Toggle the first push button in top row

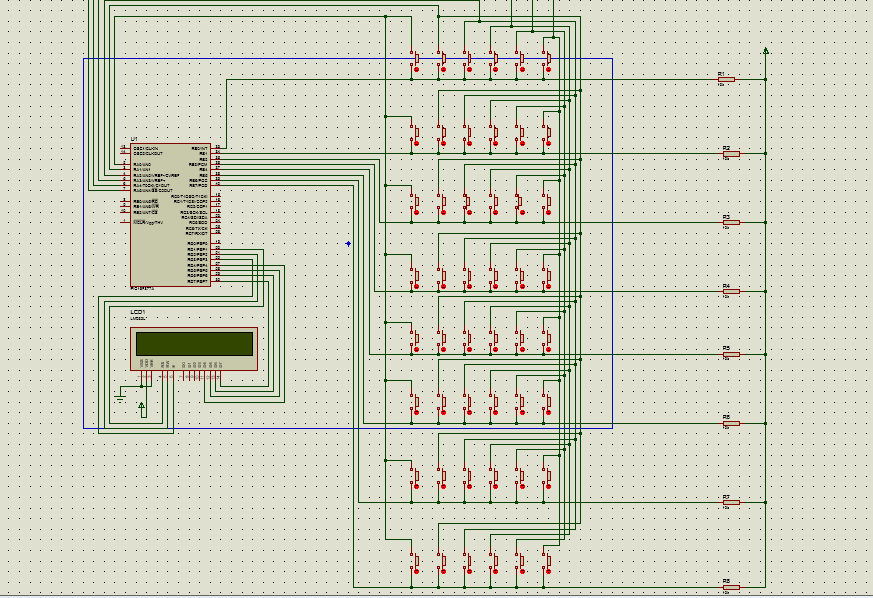pos(415,62)
